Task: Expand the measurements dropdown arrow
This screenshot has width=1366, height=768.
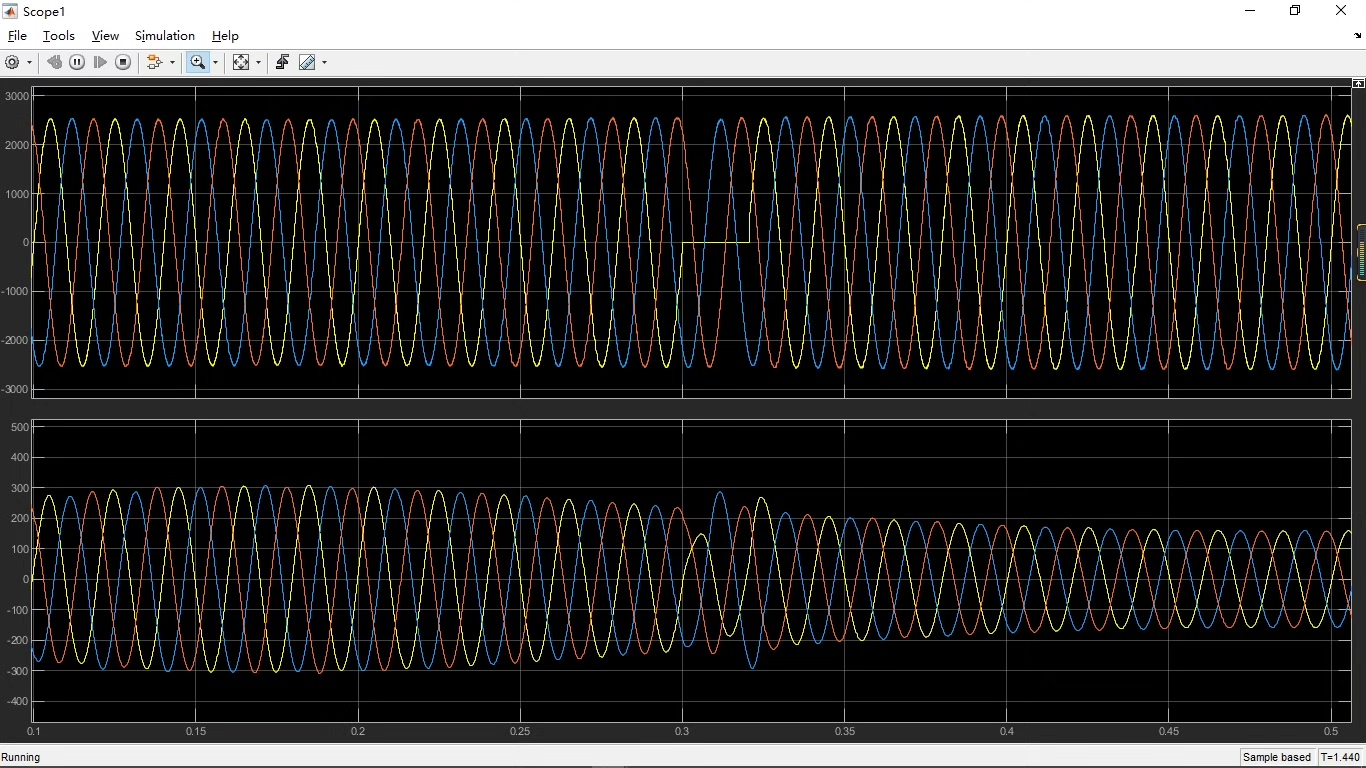Action: (x=324, y=62)
